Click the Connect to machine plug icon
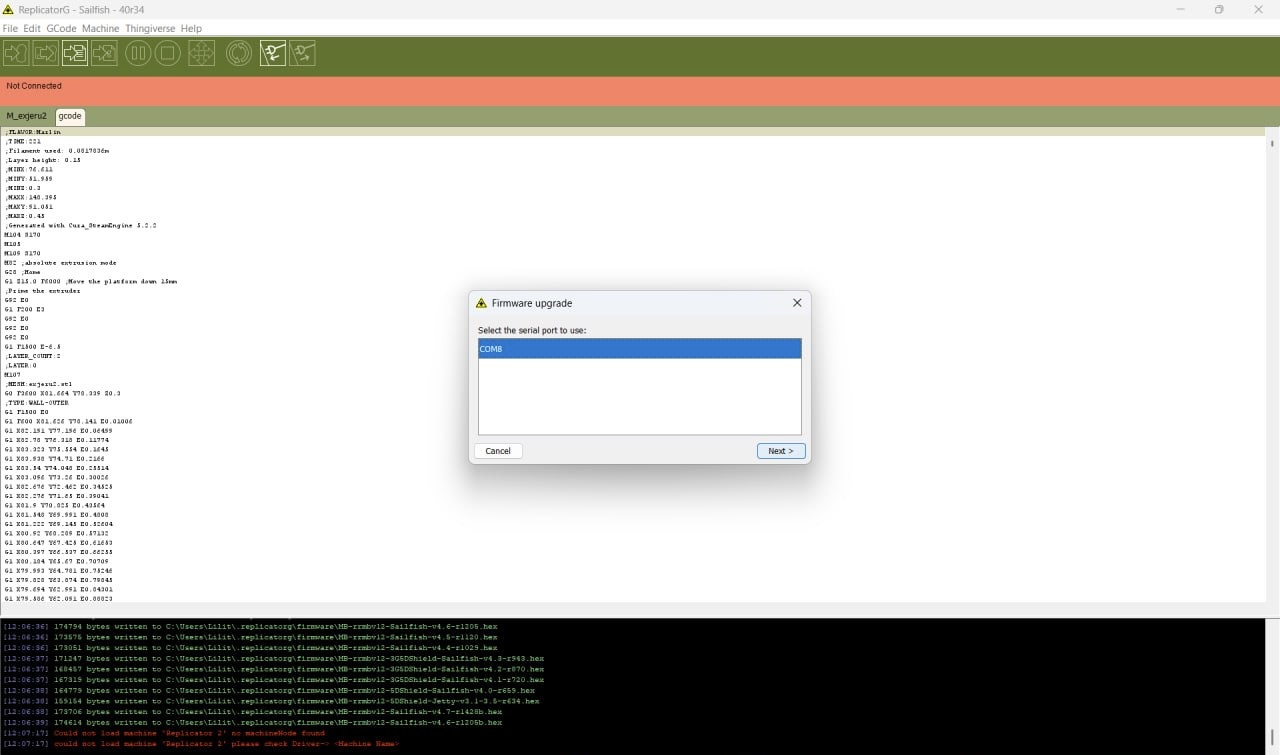This screenshot has height=755, width=1280. point(273,54)
